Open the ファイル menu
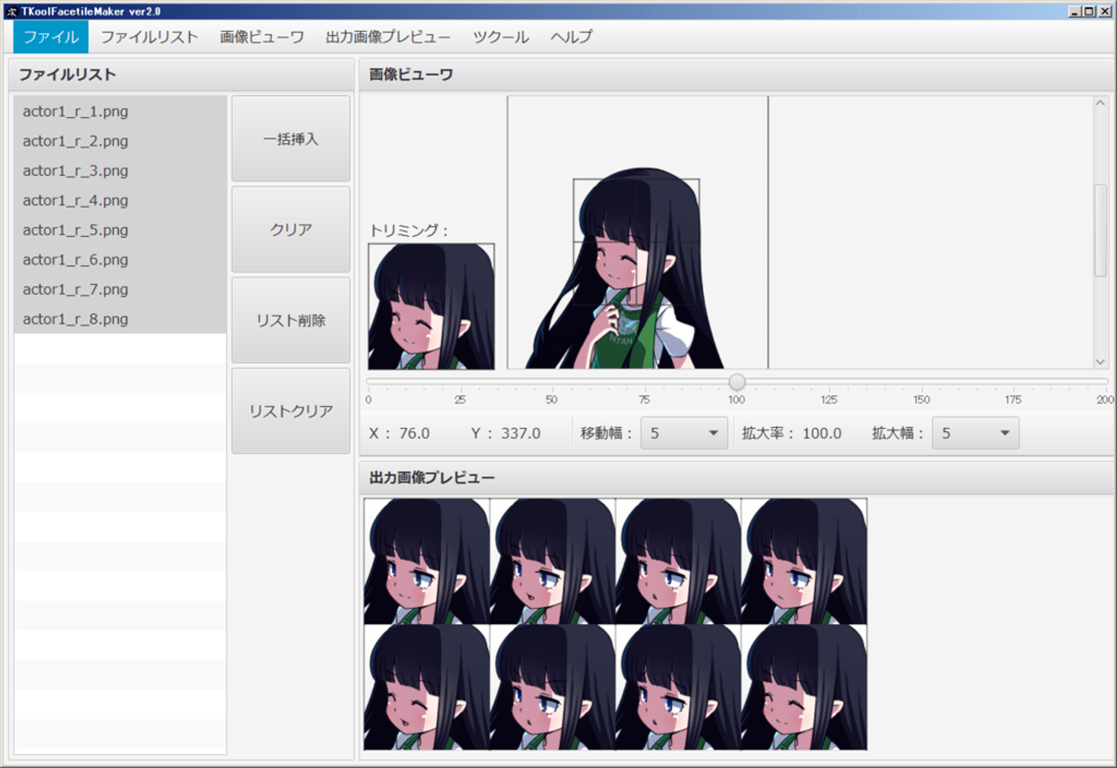Image resolution: width=1117 pixels, height=768 pixels. coord(48,36)
